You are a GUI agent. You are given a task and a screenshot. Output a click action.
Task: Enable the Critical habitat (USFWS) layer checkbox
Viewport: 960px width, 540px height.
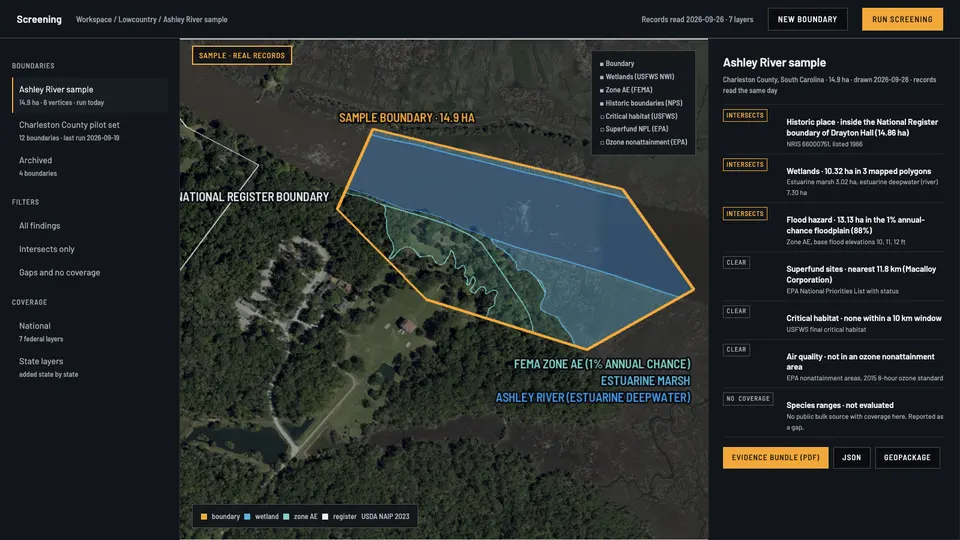click(x=602, y=116)
